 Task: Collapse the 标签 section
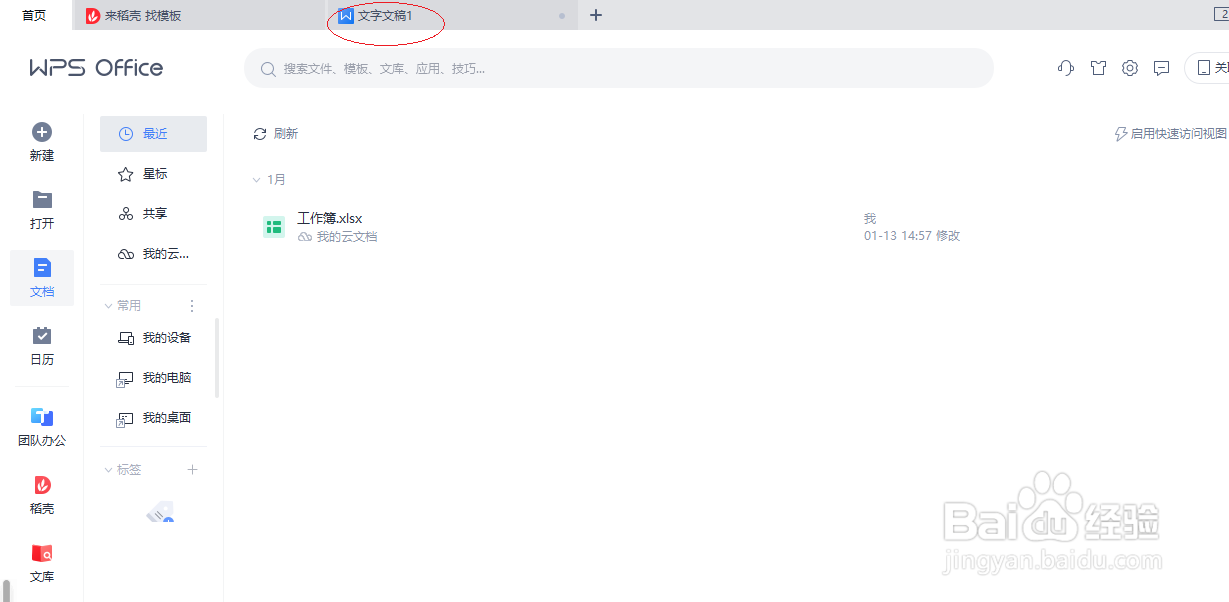[108, 469]
